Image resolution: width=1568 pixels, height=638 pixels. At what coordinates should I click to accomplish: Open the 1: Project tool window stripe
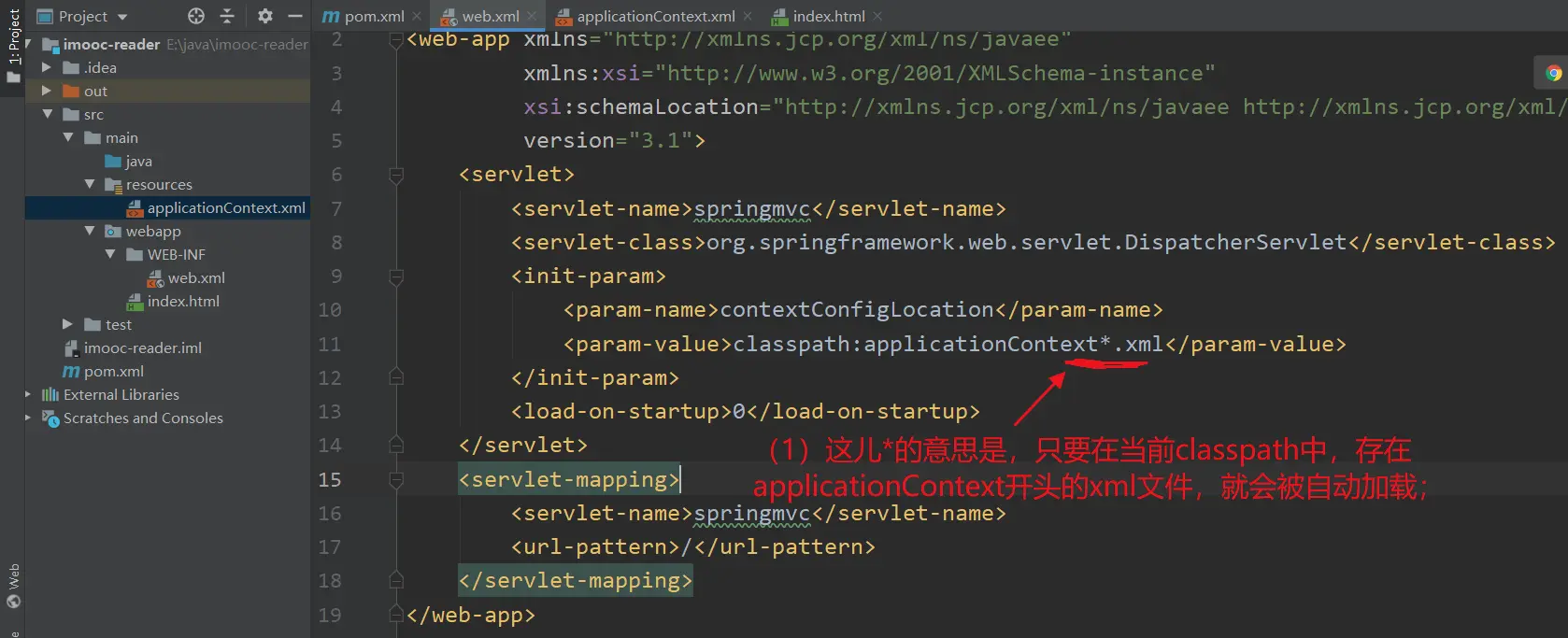pyautogui.click(x=13, y=45)
